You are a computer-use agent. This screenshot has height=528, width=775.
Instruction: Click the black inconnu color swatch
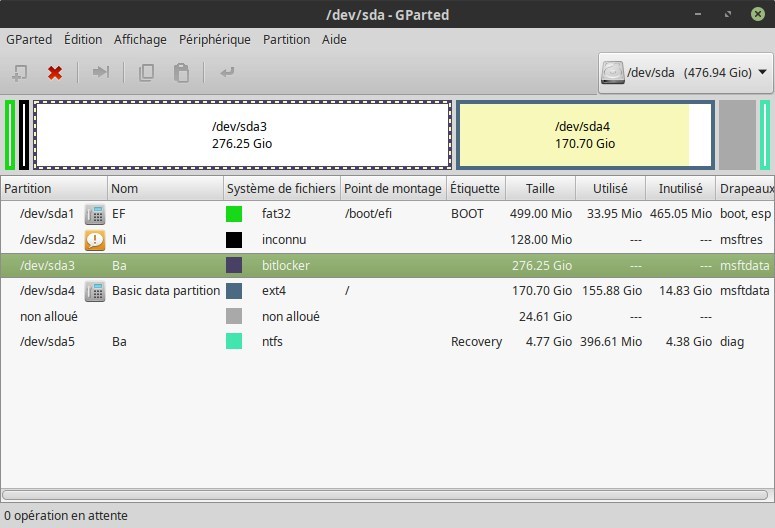(234, 240)
